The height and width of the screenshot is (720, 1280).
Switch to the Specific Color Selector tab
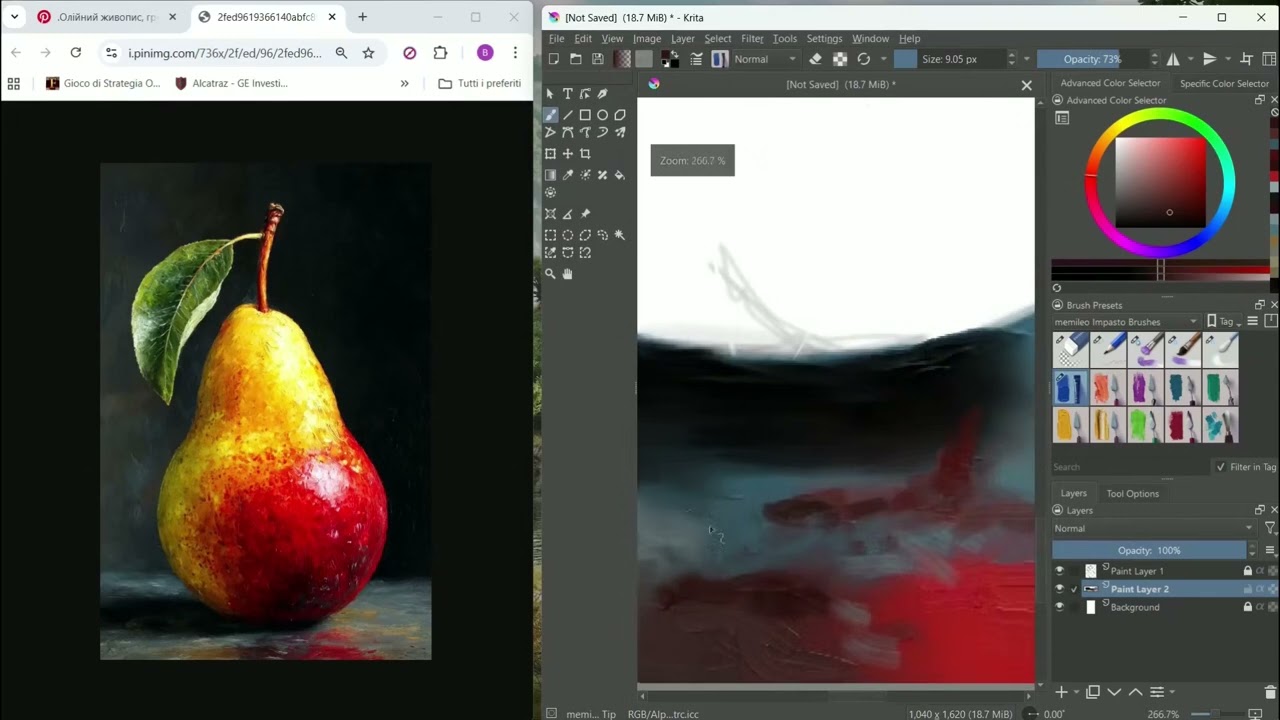coord(1224,83)
